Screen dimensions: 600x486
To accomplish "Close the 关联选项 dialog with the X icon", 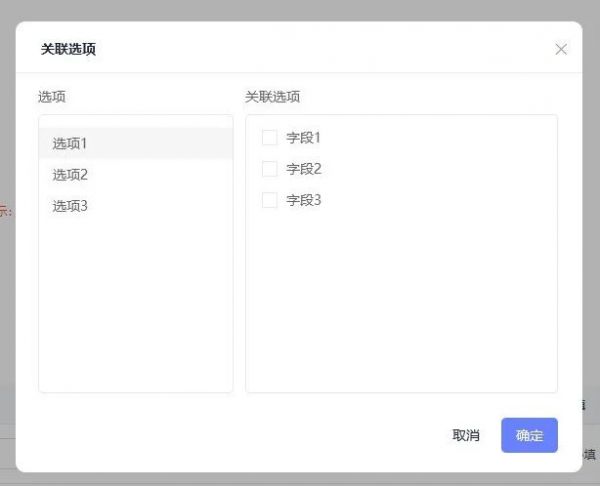I will click(561, 49).
